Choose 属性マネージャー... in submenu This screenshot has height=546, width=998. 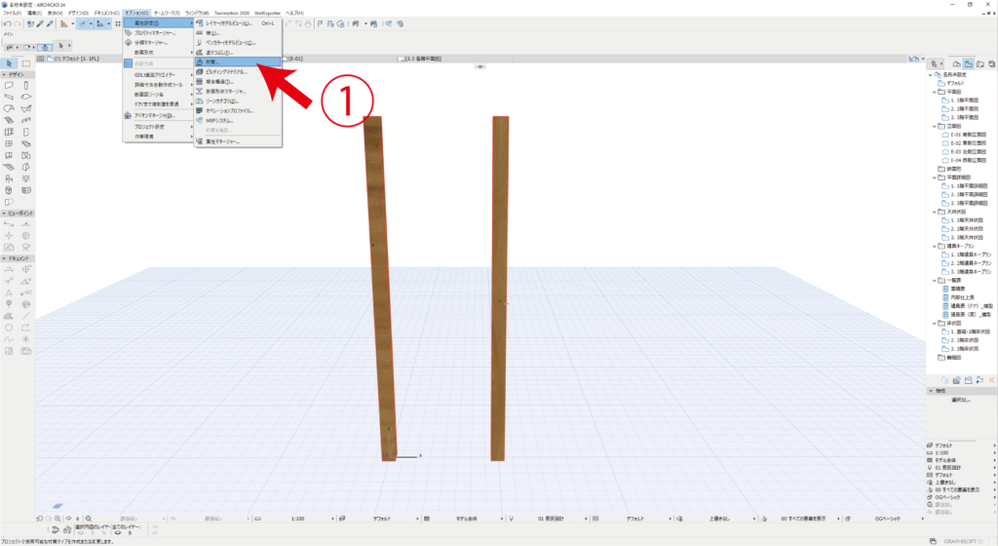[237, 141]
